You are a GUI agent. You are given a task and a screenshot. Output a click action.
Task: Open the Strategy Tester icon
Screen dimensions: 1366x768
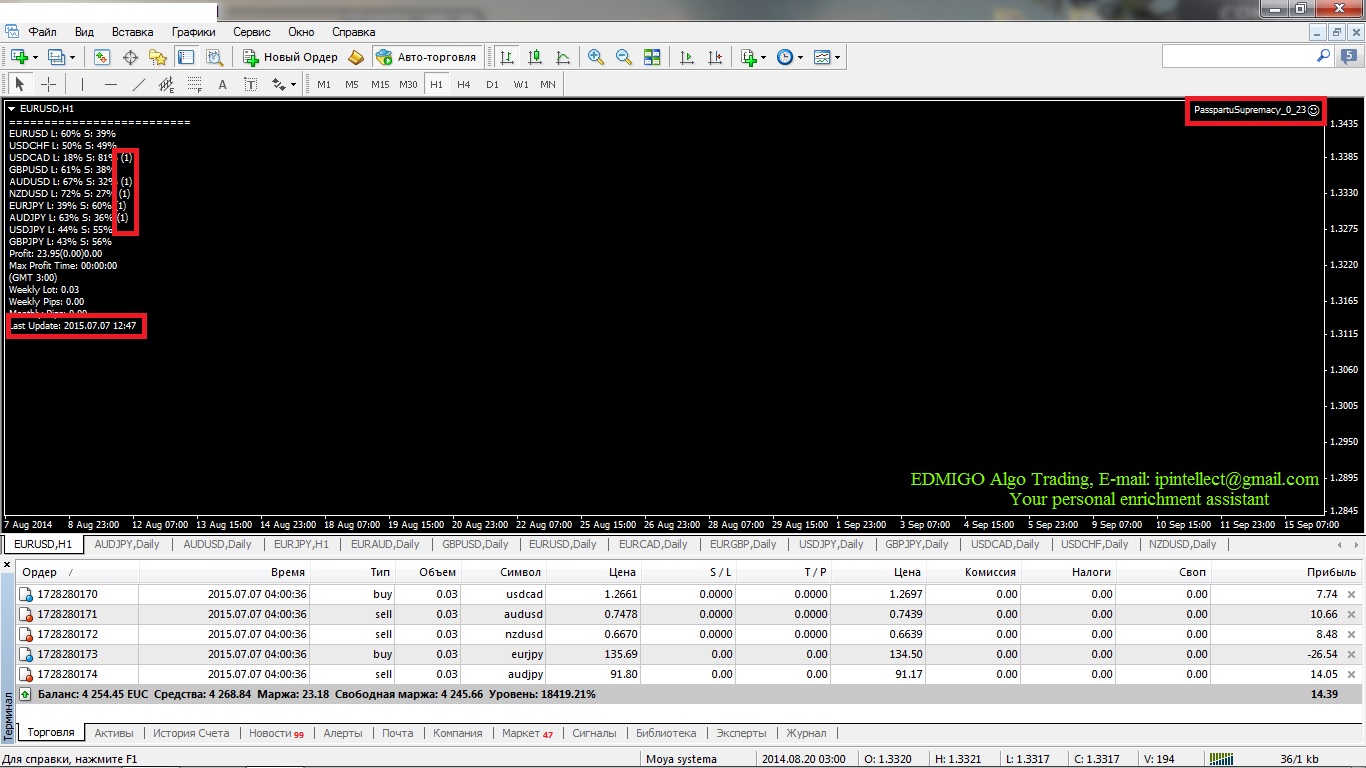pos(214,57)
